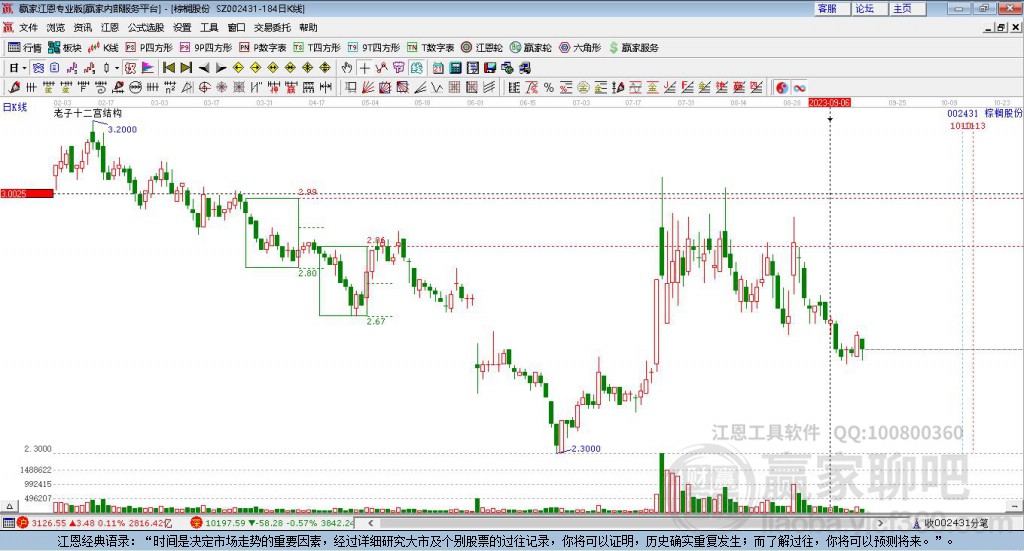The height and width of the screenshot is (551, 1024).
Task: Open the 设置 menu
Action: [x=182, y=27]
